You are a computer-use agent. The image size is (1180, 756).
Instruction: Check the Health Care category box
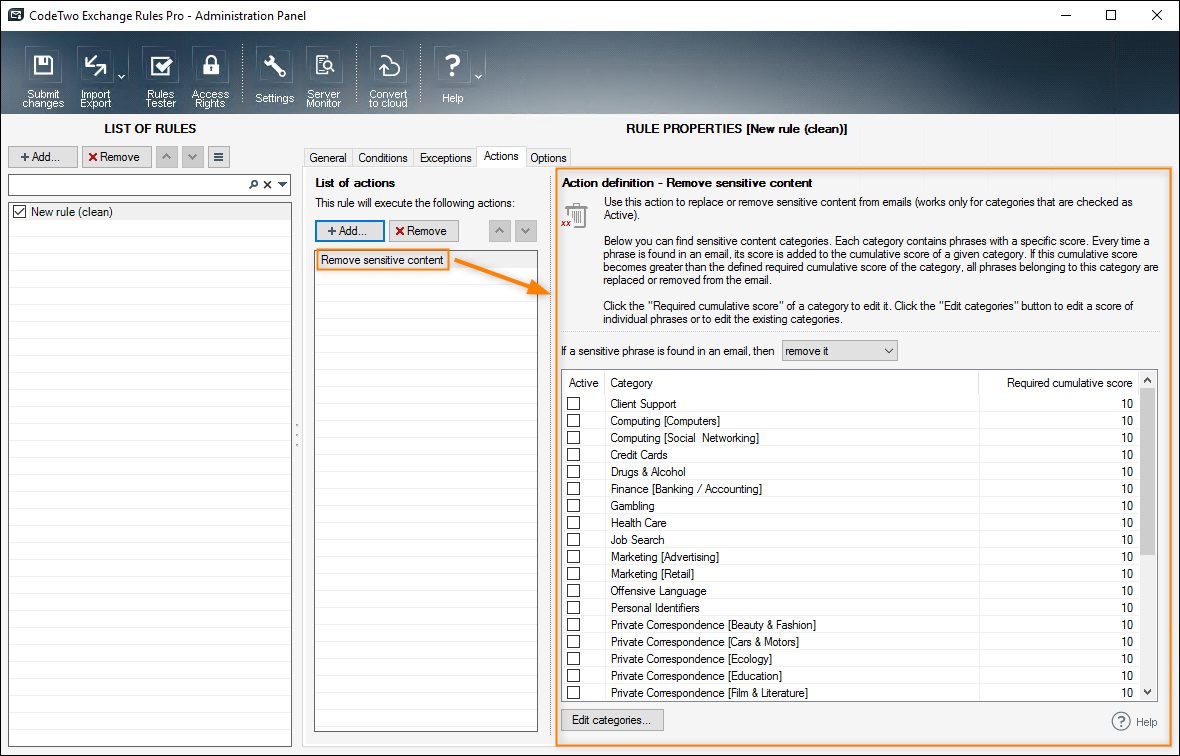click(x=573, y=523)
